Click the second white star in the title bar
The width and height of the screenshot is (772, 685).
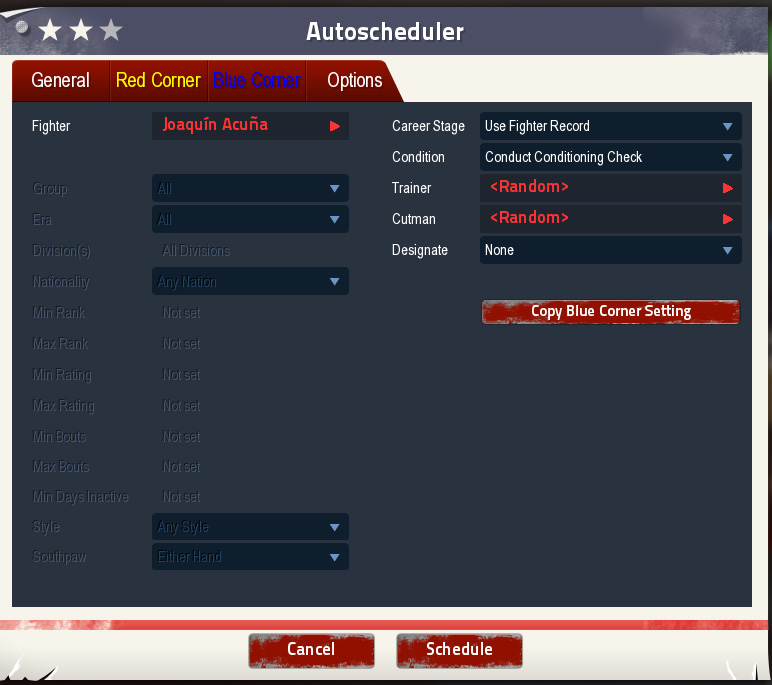click(81, 30)
